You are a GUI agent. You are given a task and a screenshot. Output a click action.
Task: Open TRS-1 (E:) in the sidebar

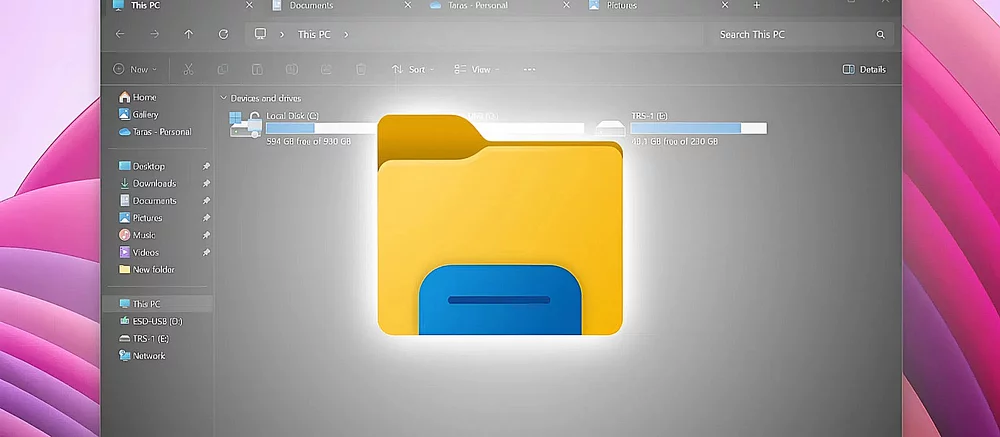point(144,338)
